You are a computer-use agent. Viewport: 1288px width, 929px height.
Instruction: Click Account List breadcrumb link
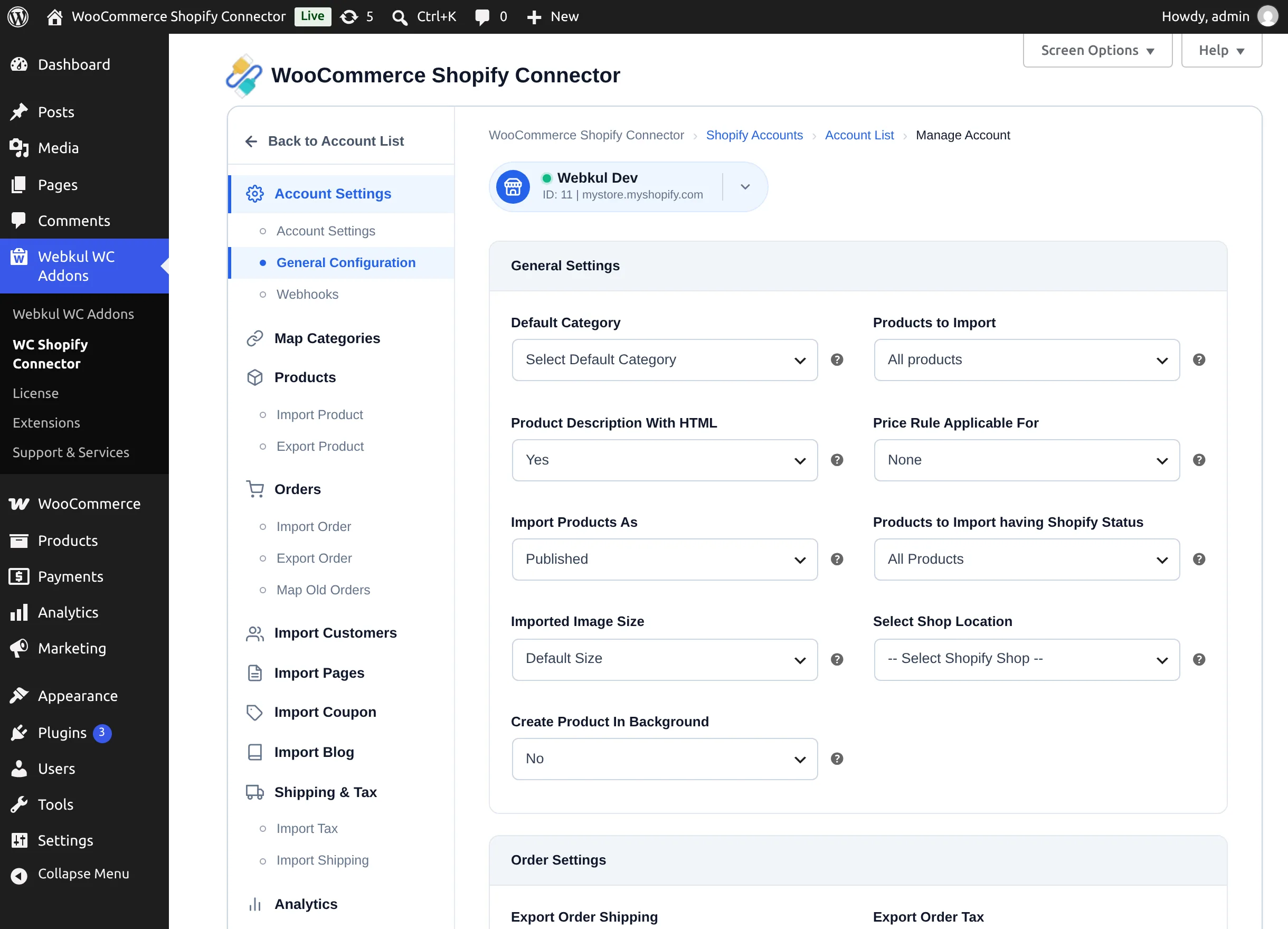(x=859, y=135)
